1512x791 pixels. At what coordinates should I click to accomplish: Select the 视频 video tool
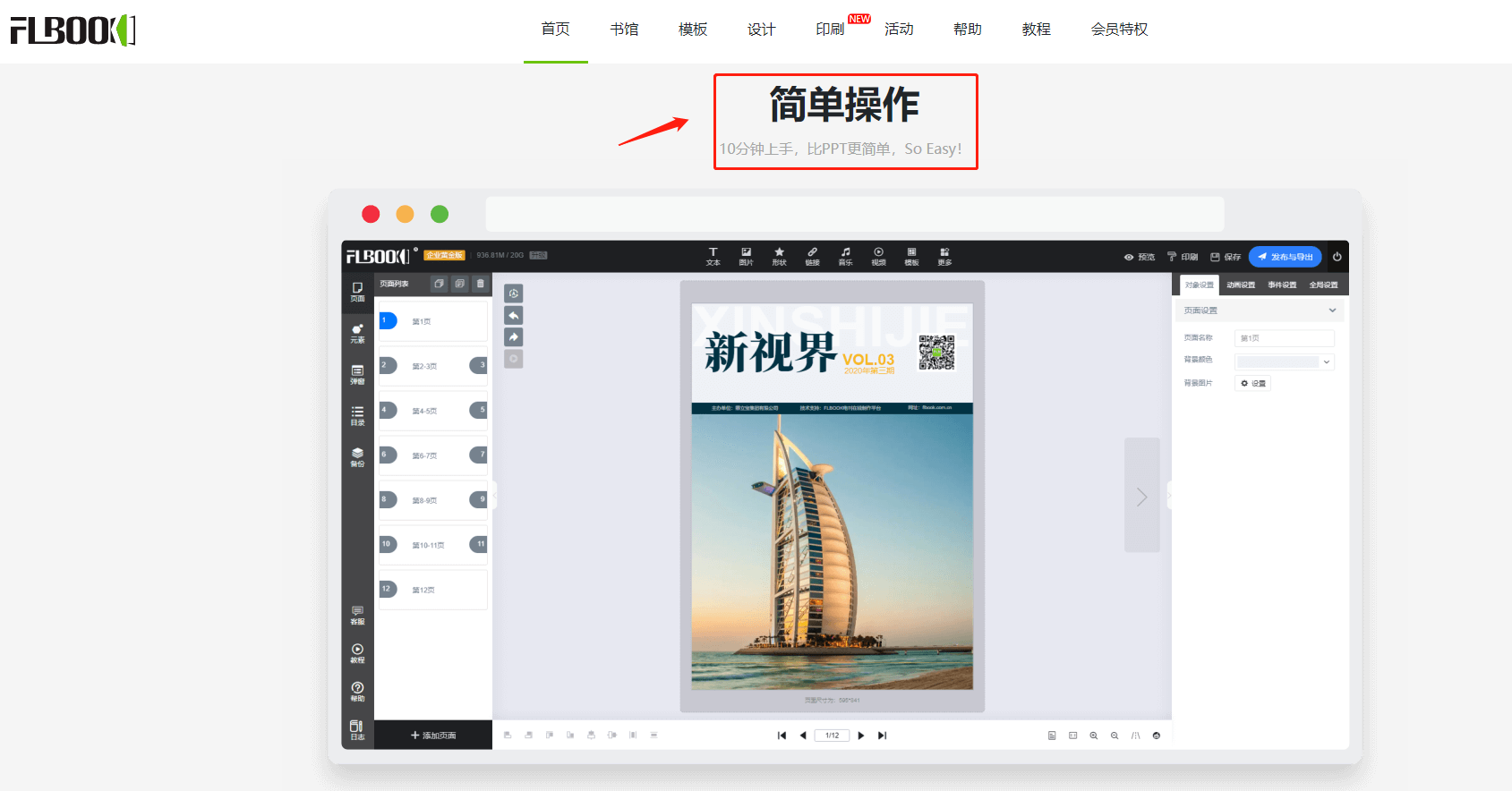point(878,257)
